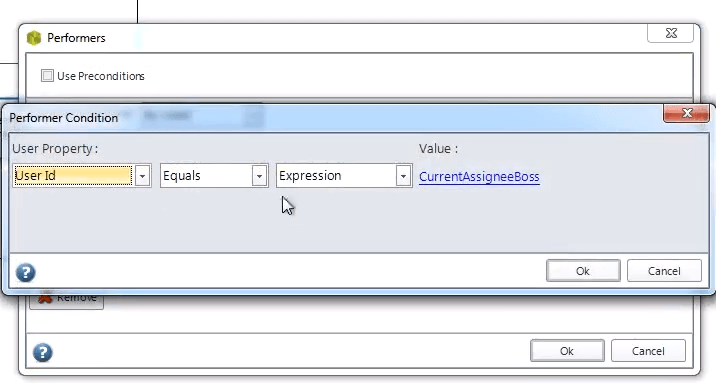The image size is (716, 383).
Task: Click the Expression combo box text
Action: pos(310,176)
